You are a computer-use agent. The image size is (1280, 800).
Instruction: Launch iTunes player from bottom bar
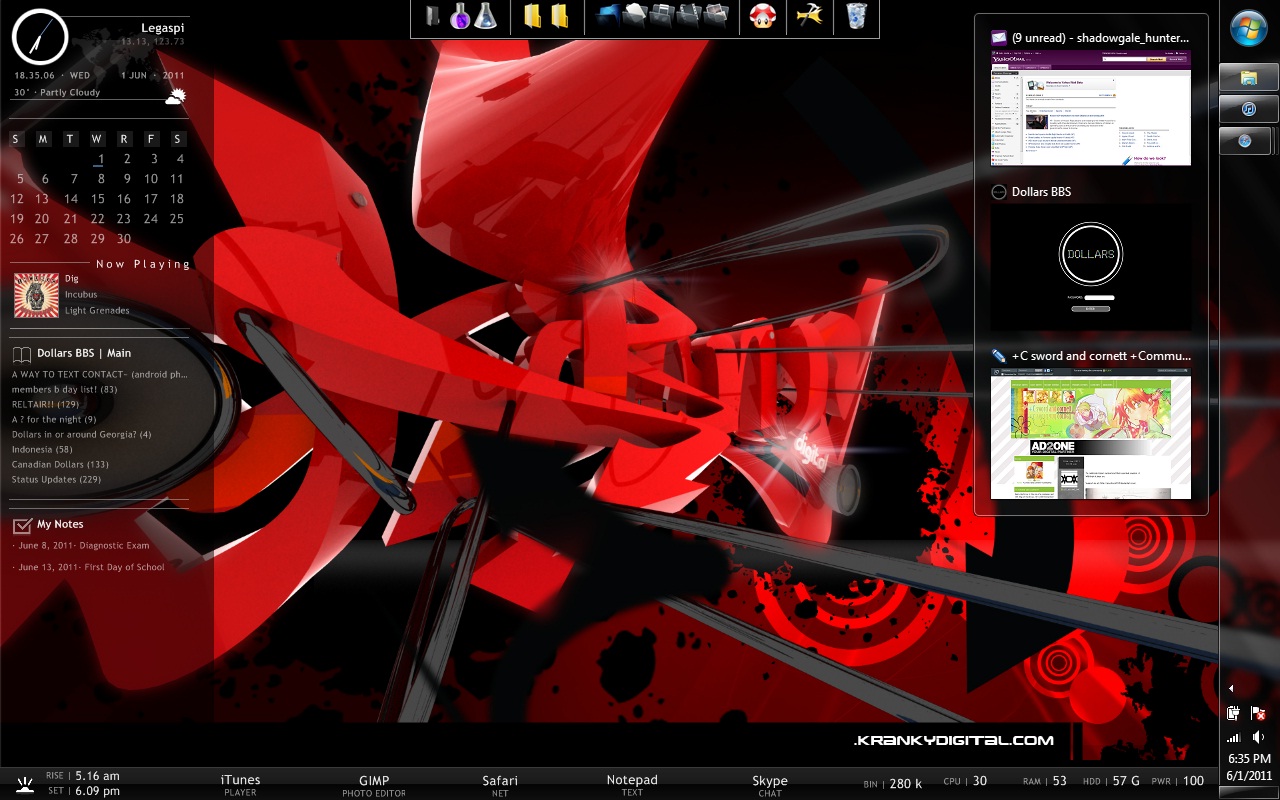pyautogui.click(x=240, y=785)
